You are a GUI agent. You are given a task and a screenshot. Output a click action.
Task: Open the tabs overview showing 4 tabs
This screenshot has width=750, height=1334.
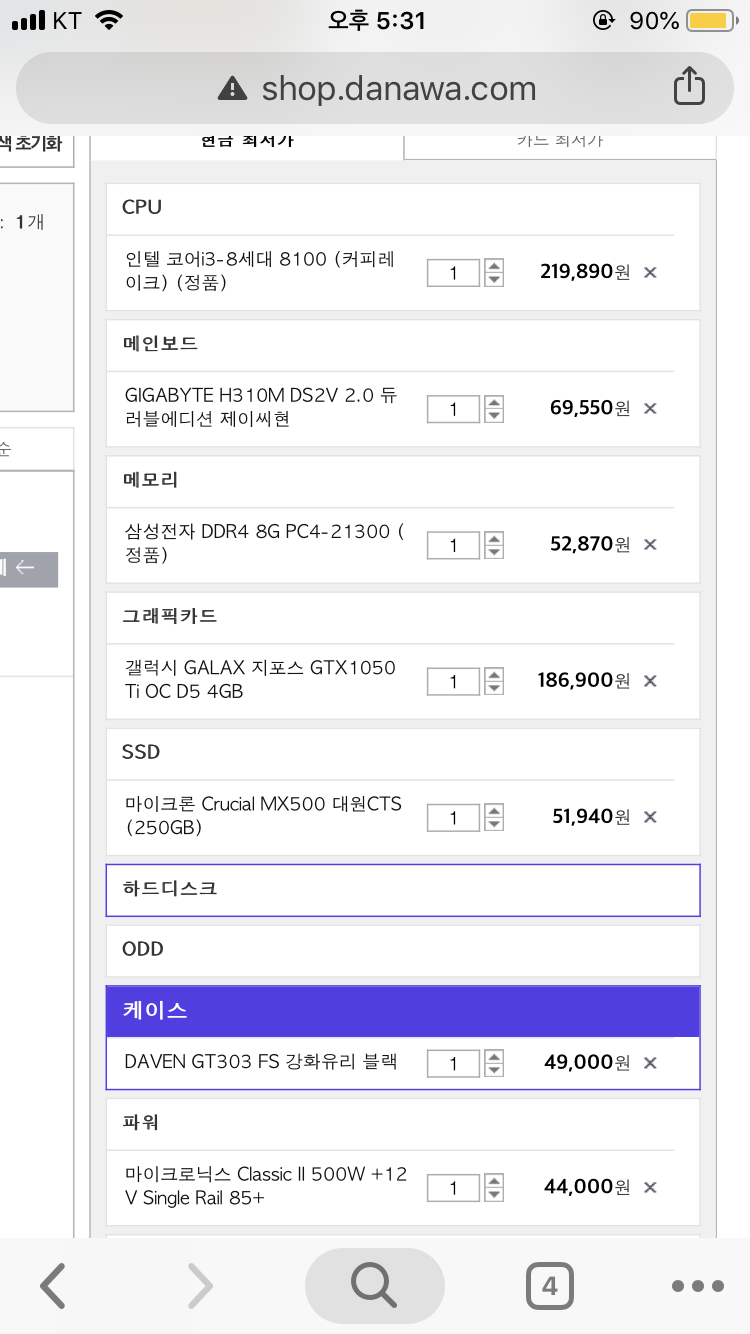pyautogui.click(x=549, y=1286)
